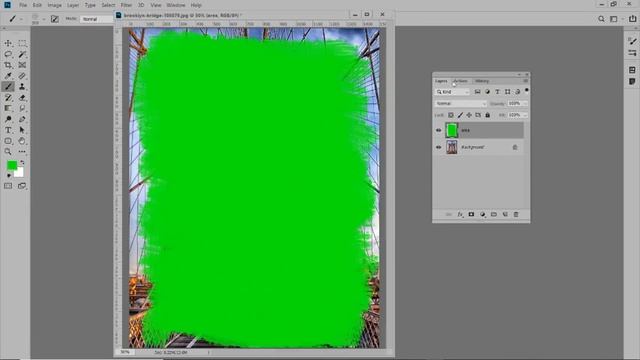This screenshot has height=360, width=640.
Task: Select the Brush tool in toolbox
Action: 8,87
